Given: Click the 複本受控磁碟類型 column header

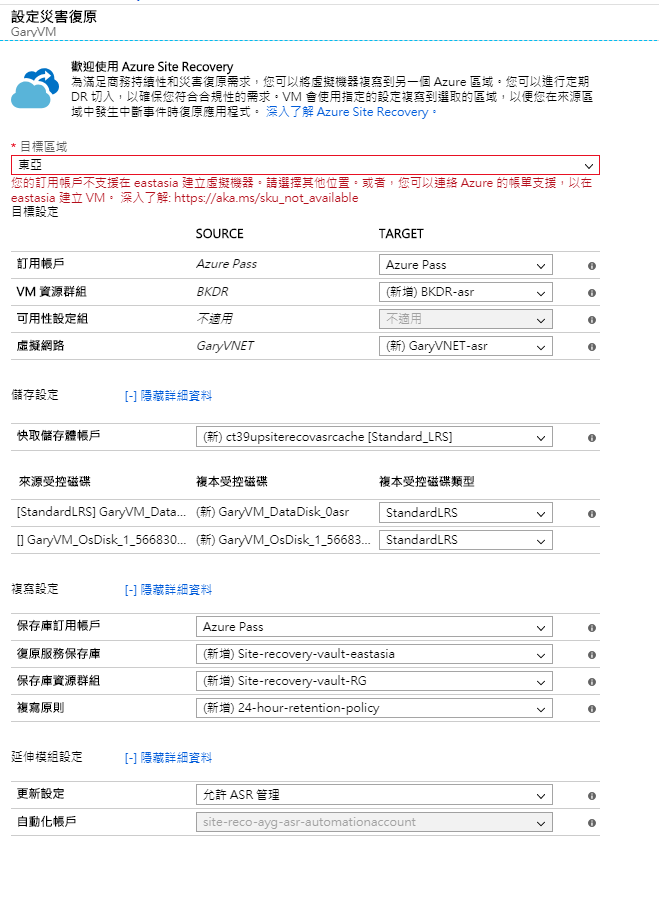Looking at the screenshot, I should pos(427,482).
